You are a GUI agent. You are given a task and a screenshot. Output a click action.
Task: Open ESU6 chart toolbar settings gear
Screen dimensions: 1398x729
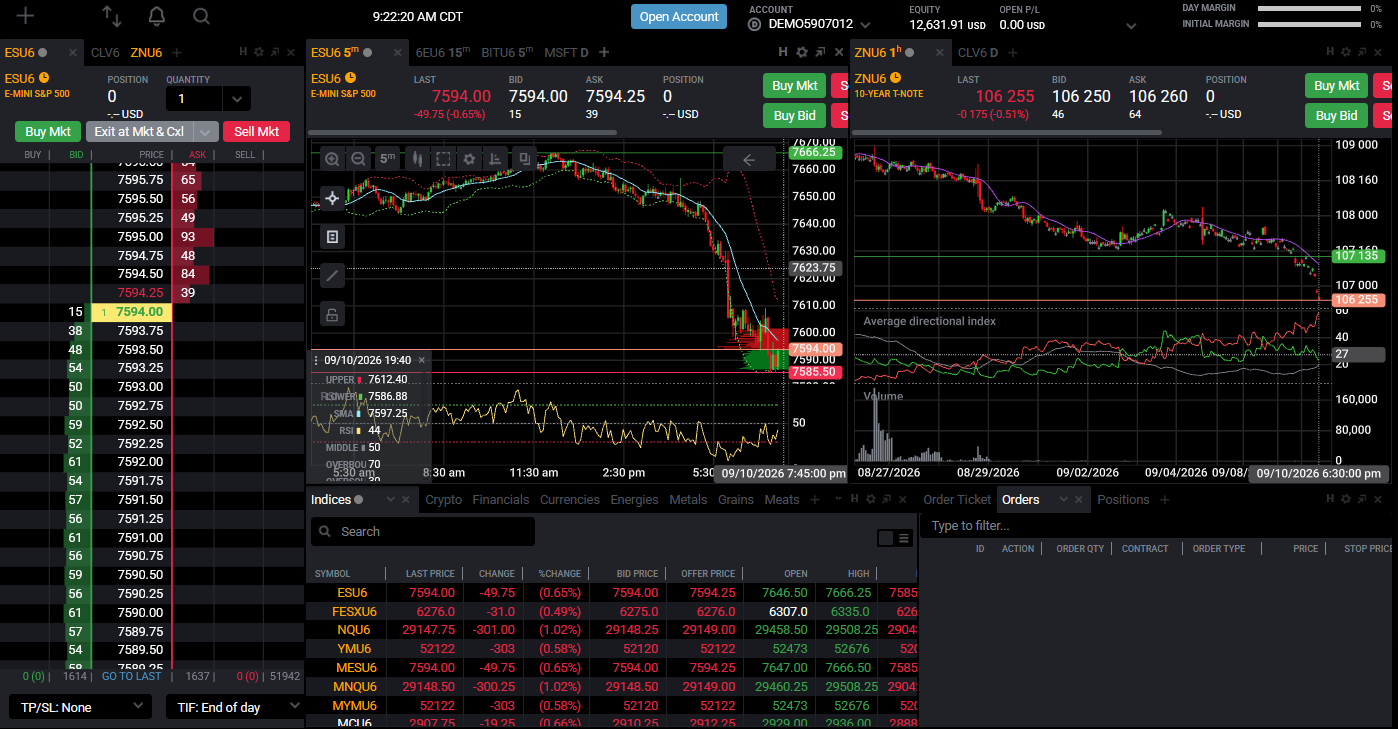point(469,159)
